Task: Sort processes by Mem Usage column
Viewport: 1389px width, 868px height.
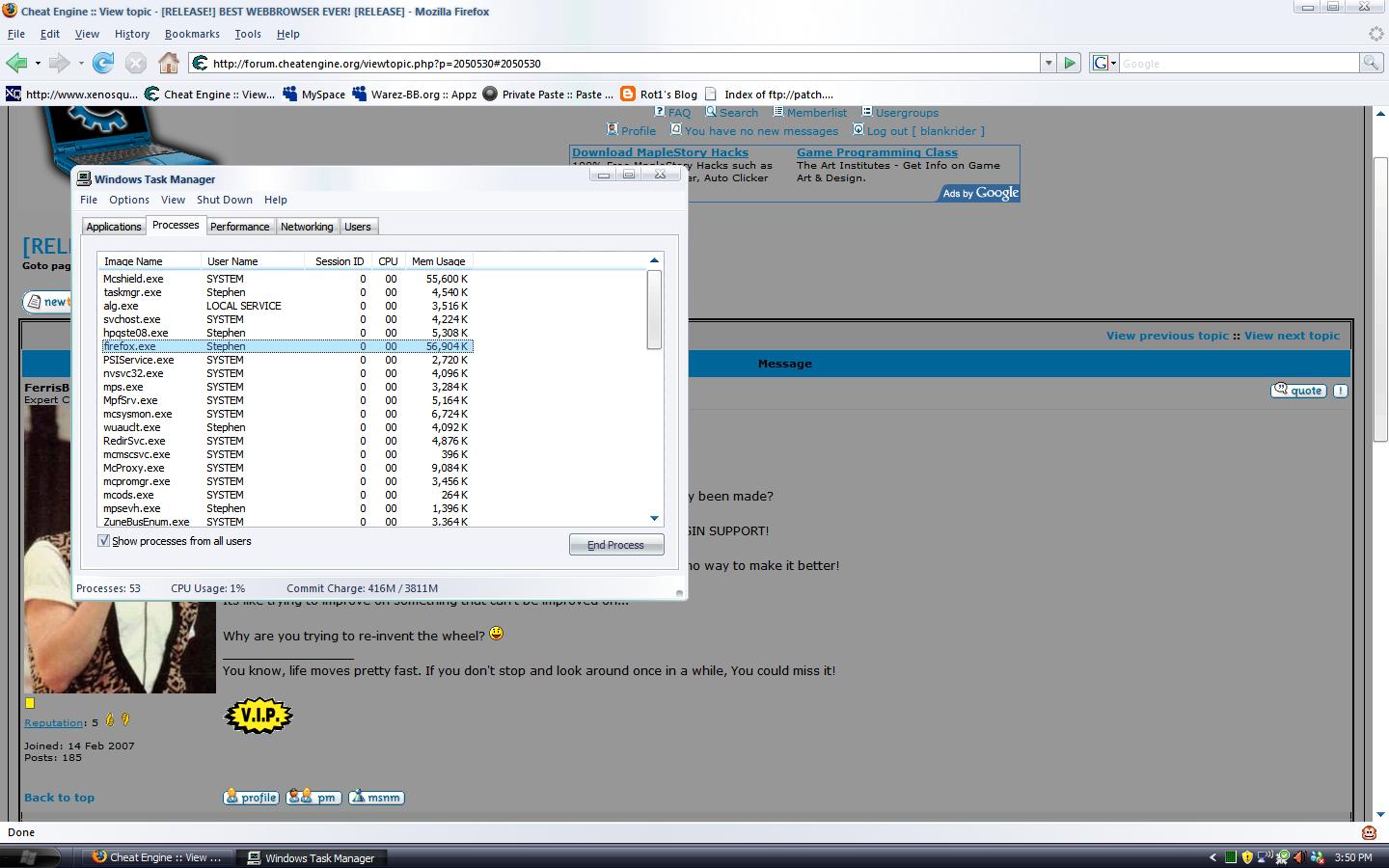Action: point(439,261)
